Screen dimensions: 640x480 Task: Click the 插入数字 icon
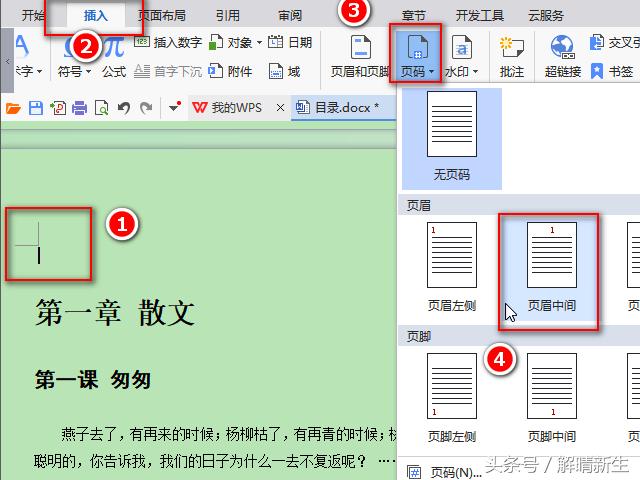click(142, 42)
